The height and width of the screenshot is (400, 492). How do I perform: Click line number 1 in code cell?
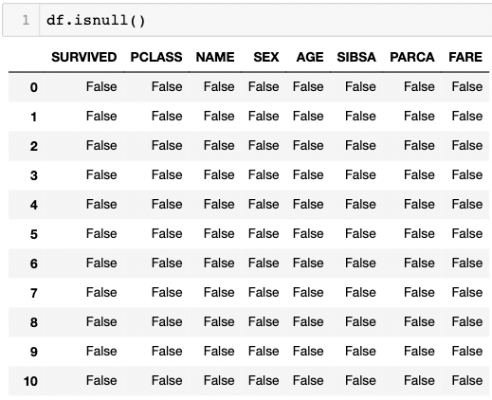26,20
